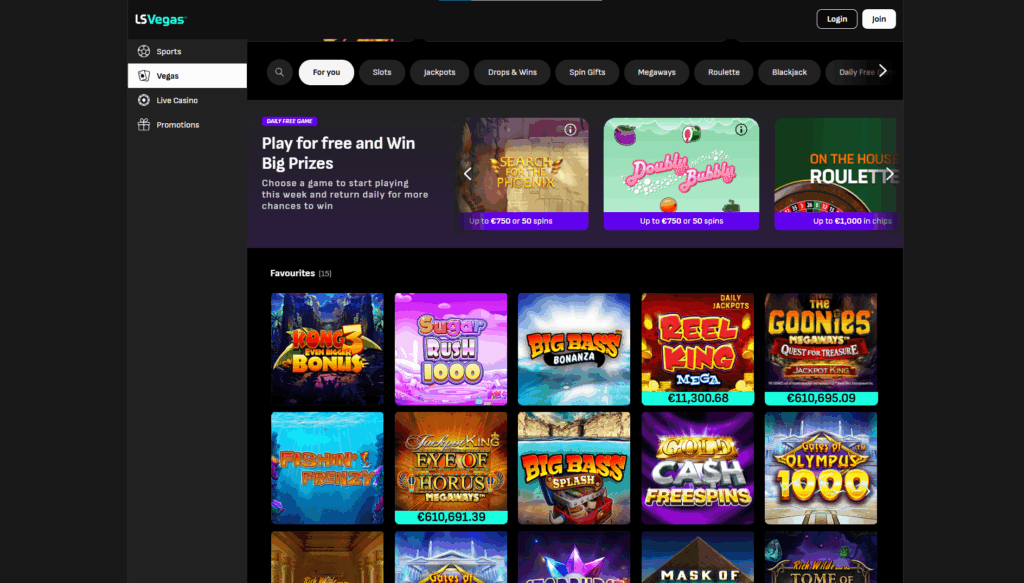The height and width of the screenshot is (583, 1024).
Task: Open the Sports sidebar link
Action: coord(187,51)
